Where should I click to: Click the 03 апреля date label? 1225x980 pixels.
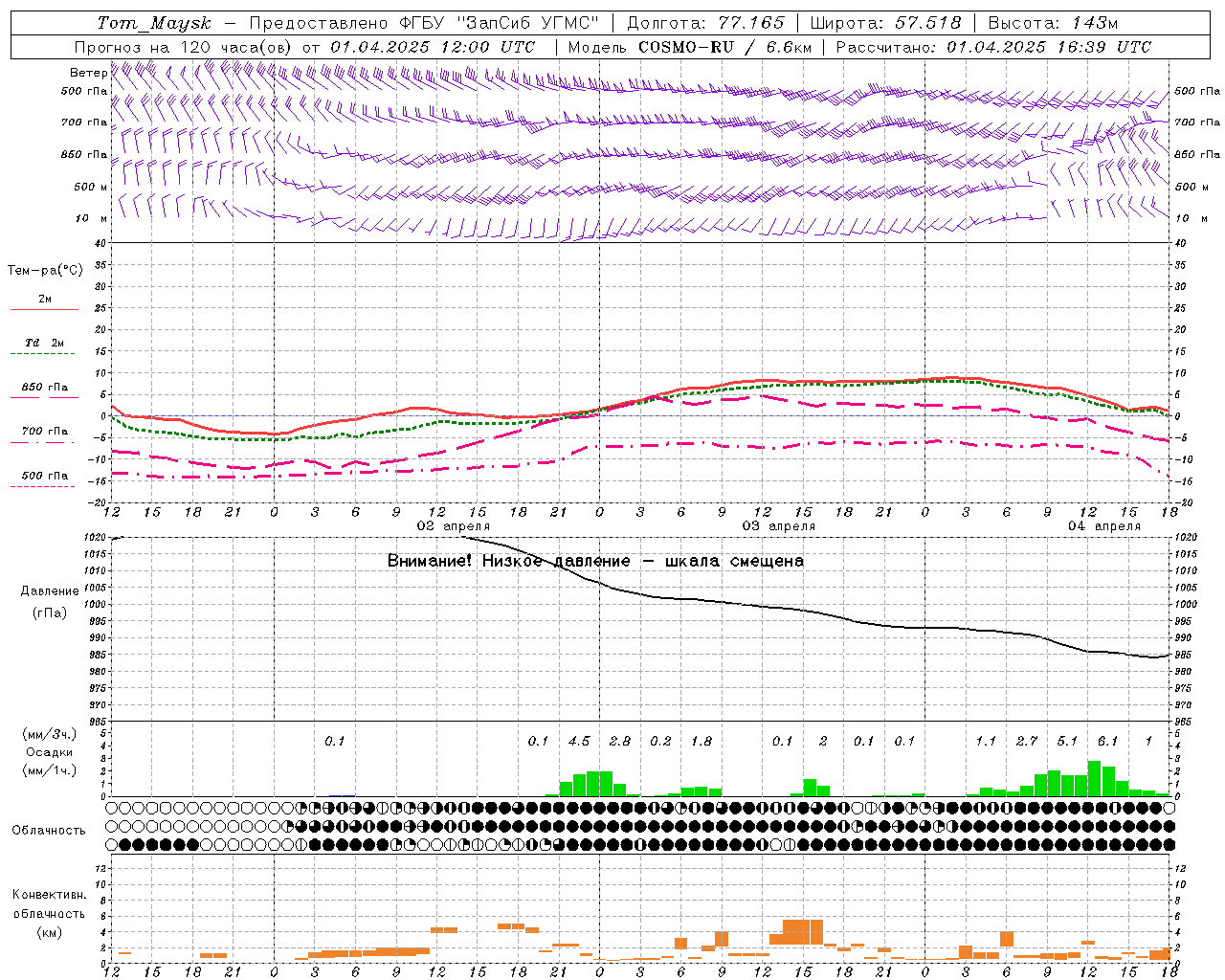[778, 526]
